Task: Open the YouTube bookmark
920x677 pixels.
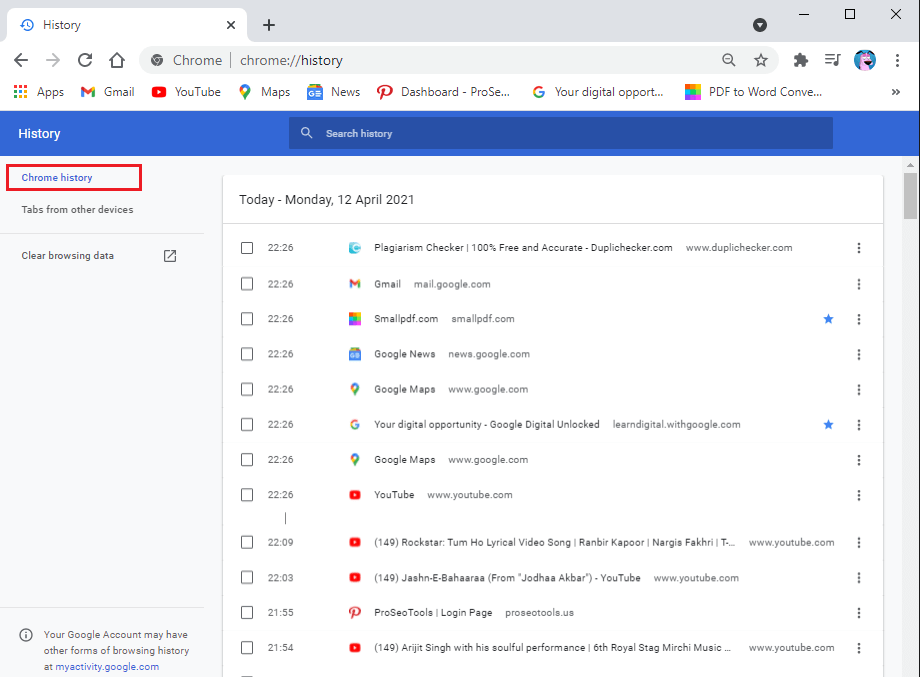Action: click(x=185, y=91)
